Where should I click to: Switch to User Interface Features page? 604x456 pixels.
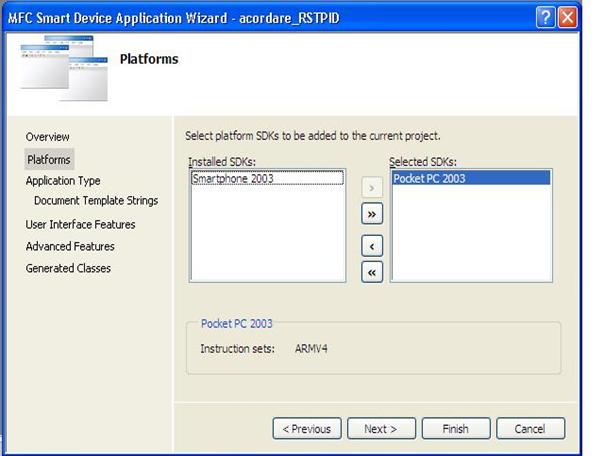81,224
